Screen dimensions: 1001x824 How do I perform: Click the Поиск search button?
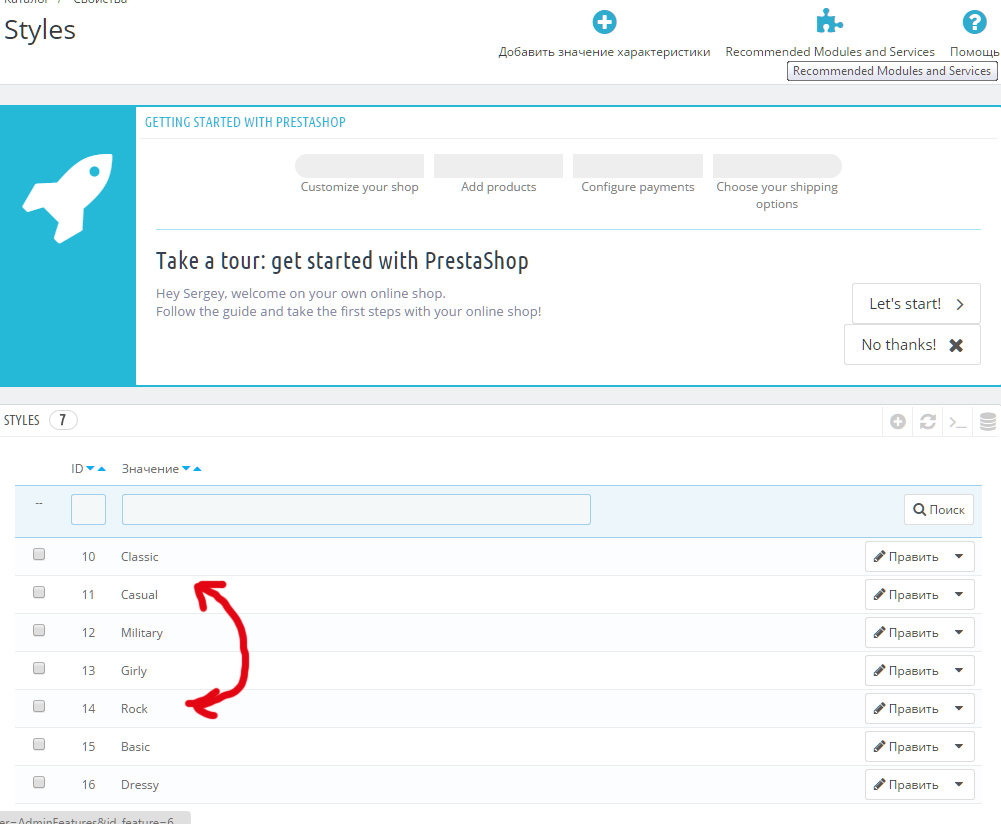coord(938,509)
